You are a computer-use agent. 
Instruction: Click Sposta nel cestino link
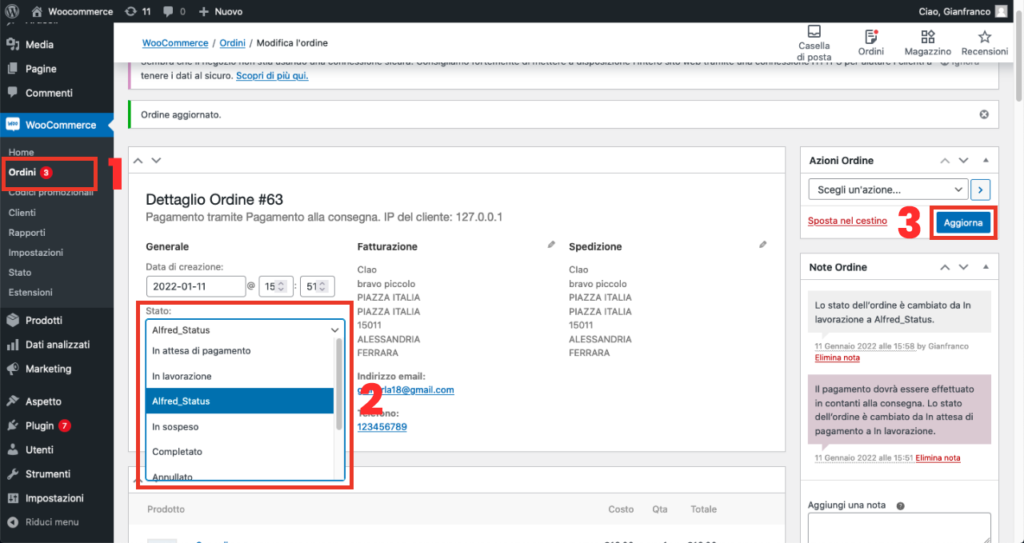coord(847,221)
